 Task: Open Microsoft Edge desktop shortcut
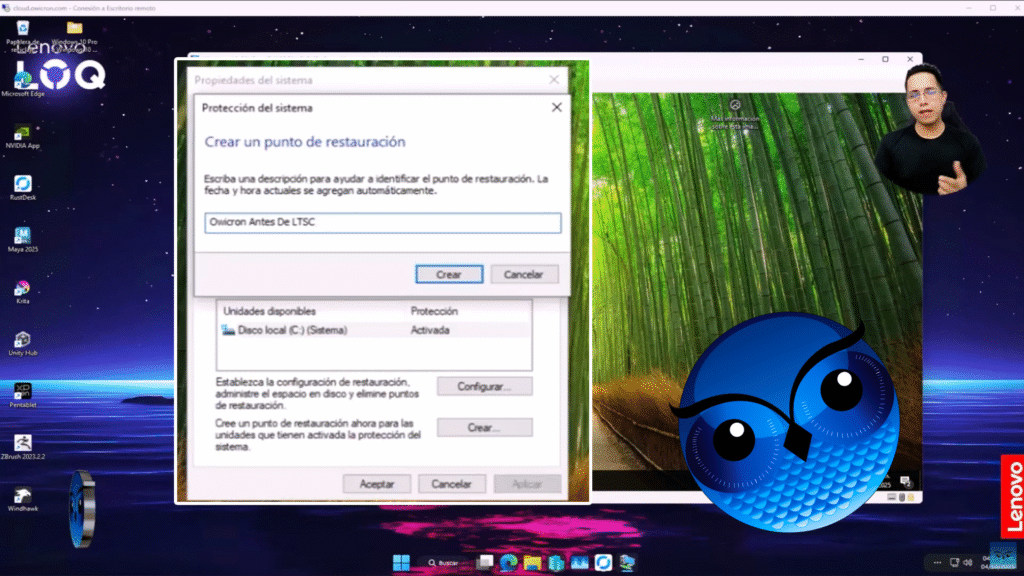pyautogui.click(x=22, y=78)
